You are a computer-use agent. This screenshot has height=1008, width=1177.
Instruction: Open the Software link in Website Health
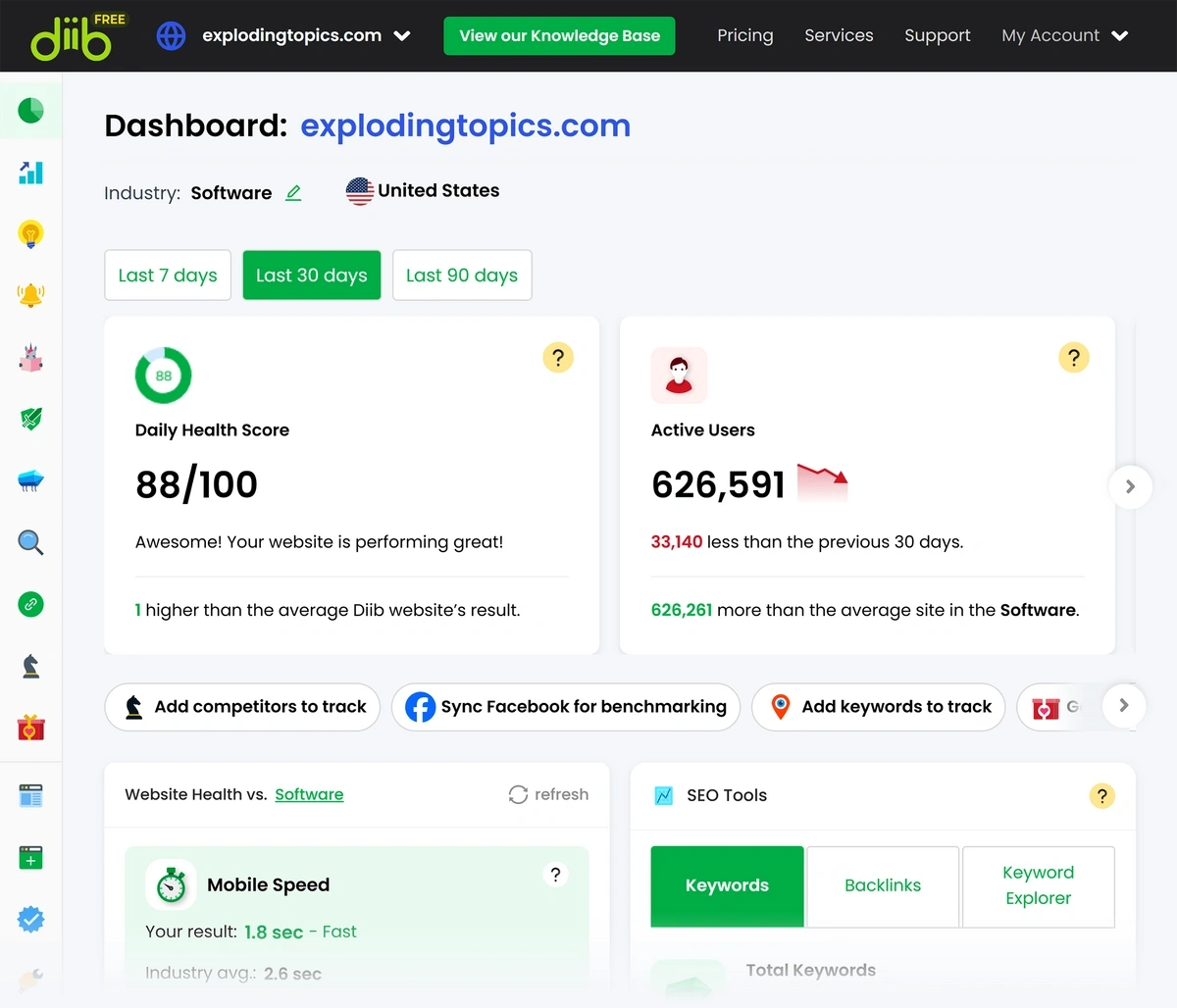tap(309, 794)
